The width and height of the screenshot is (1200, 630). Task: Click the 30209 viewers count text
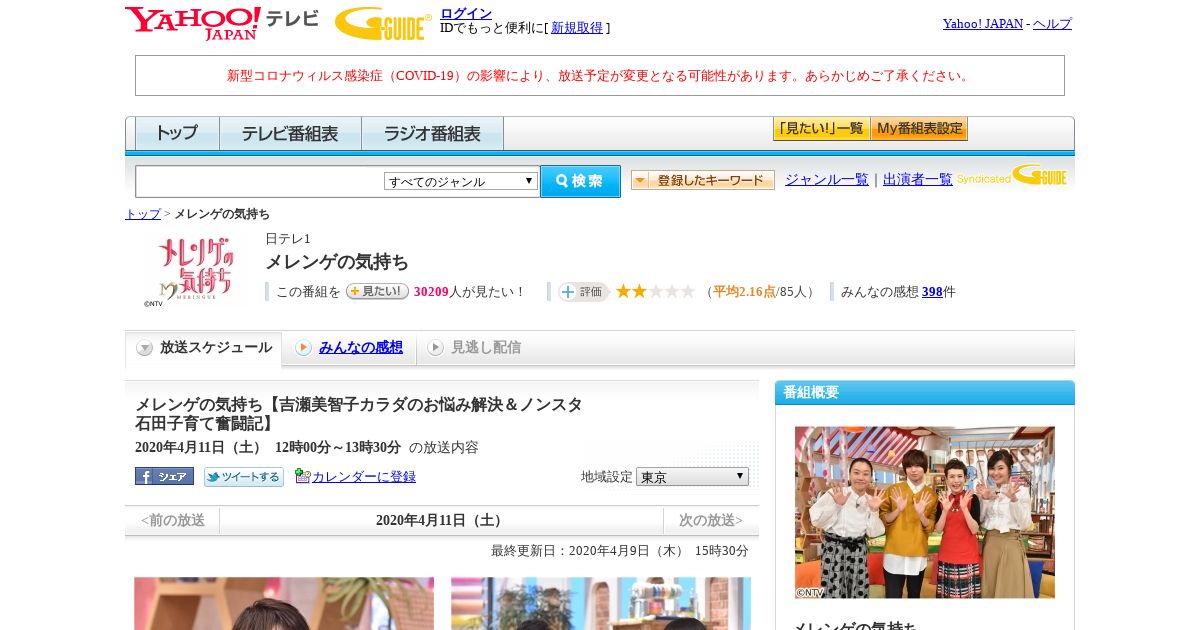point(431,292)
